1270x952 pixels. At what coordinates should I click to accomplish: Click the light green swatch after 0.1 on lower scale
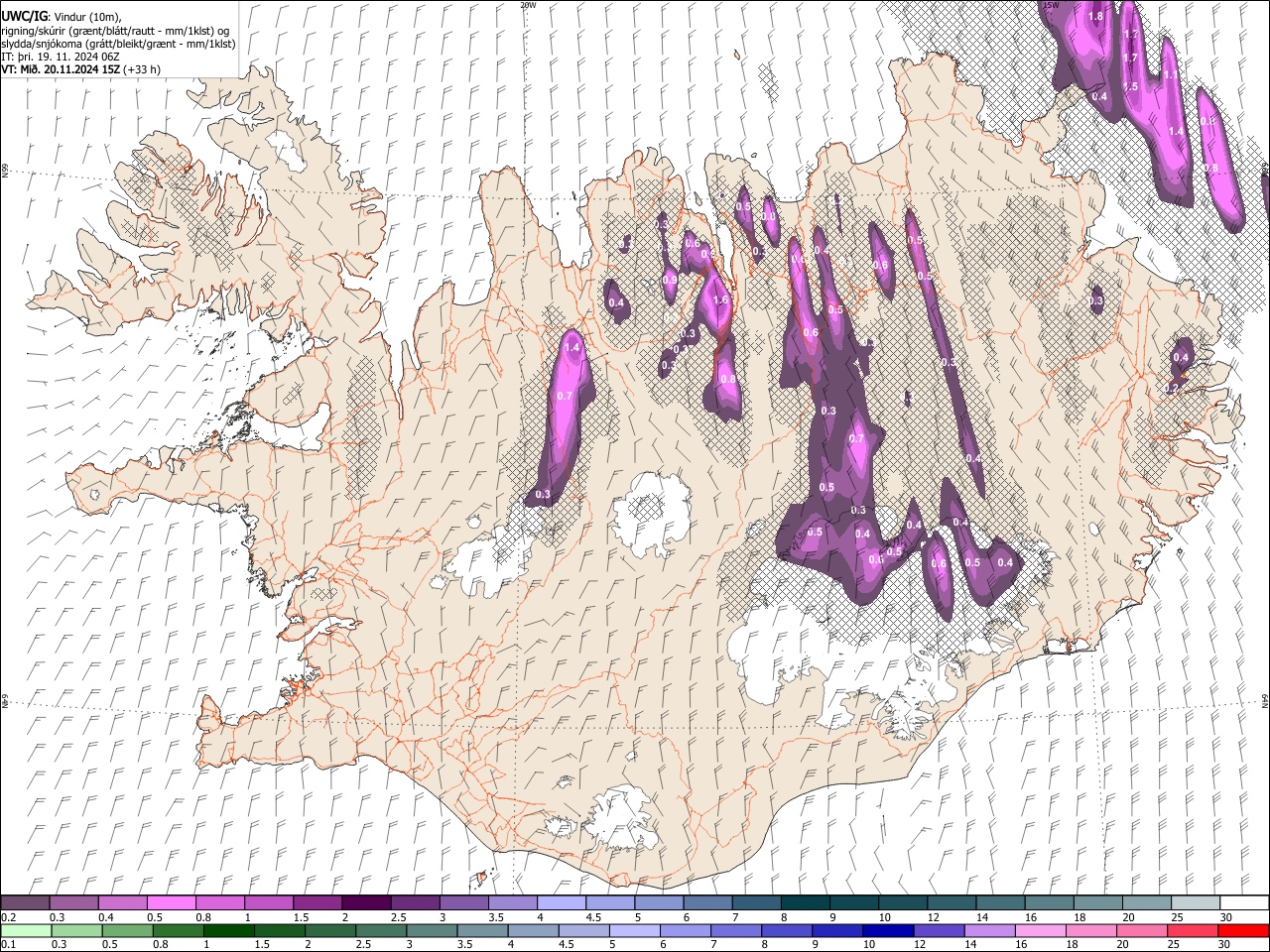point(26,931)
